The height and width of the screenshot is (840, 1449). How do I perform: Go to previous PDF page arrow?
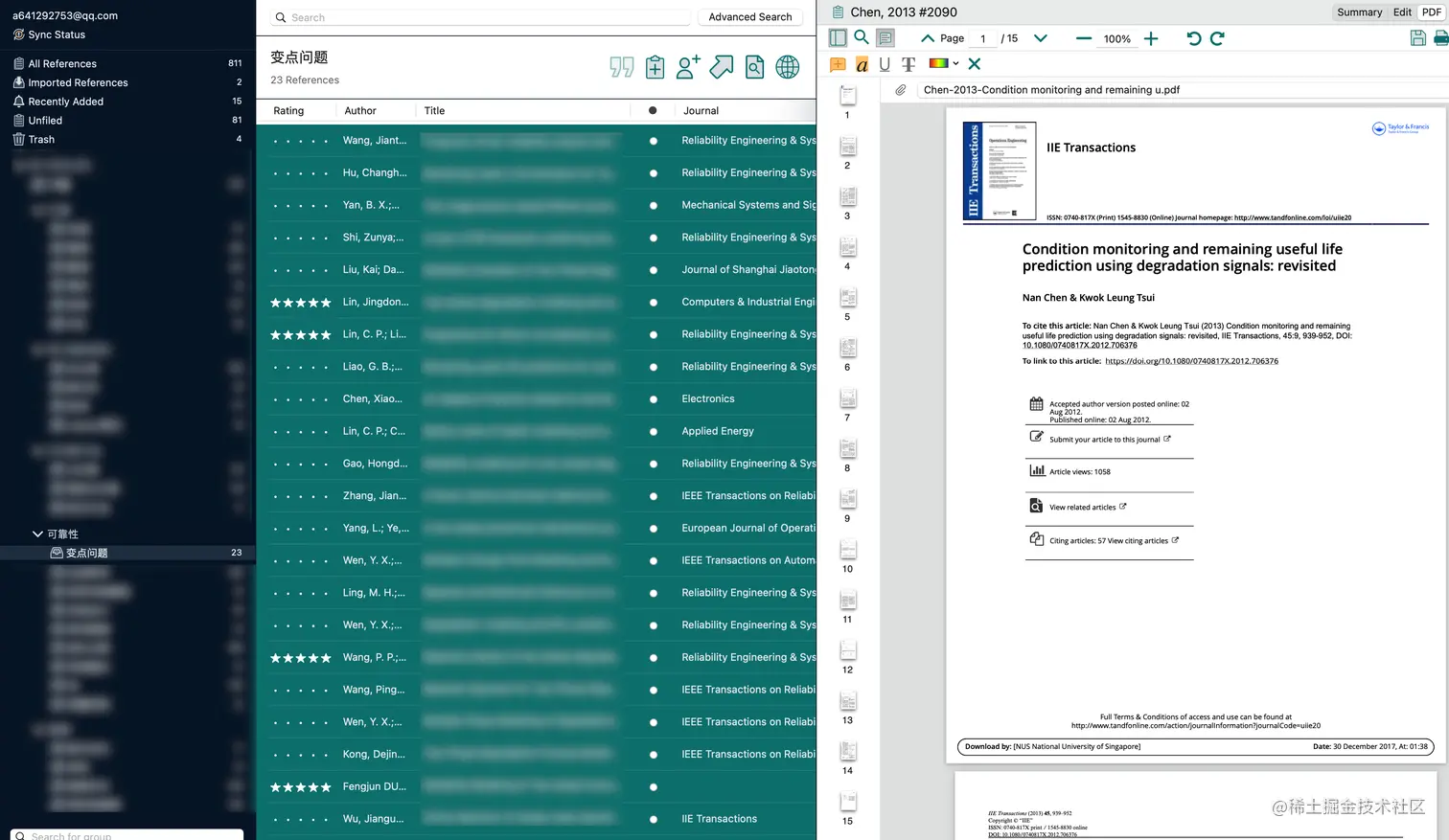pos(928,38)
